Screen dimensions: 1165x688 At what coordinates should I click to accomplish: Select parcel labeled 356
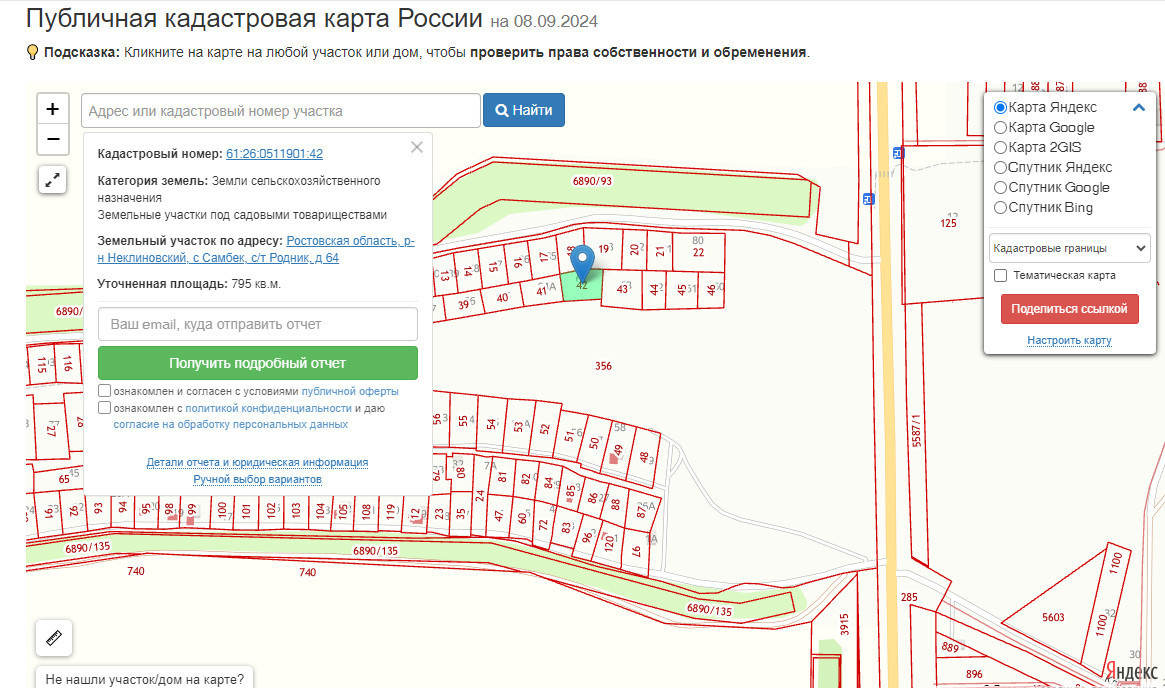click(603, 366)
